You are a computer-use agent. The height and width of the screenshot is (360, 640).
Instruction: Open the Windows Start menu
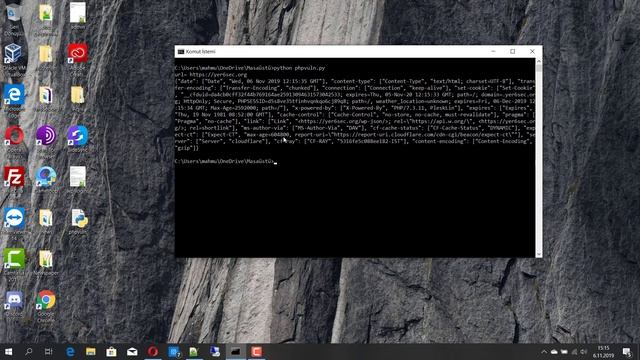pos(8,351)
